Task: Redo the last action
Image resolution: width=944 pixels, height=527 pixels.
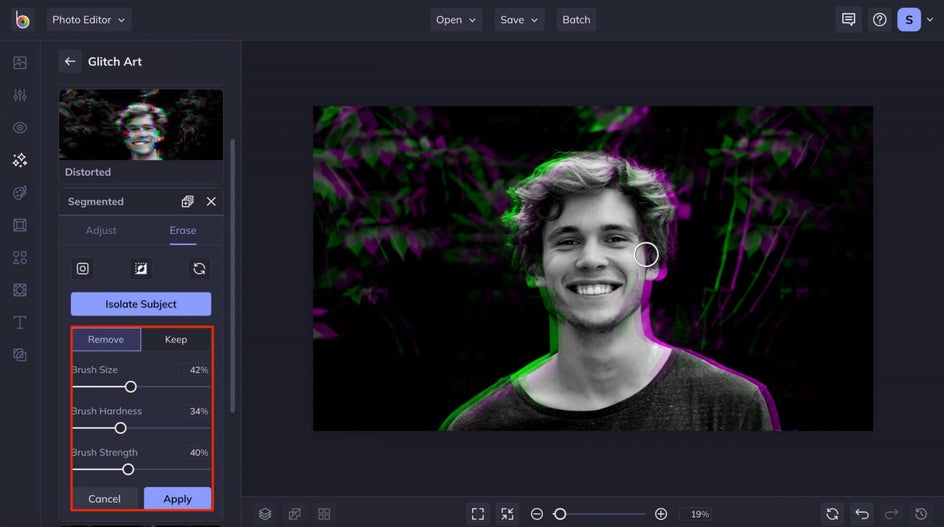Action: pyautogui.click(x=892, y=514)
